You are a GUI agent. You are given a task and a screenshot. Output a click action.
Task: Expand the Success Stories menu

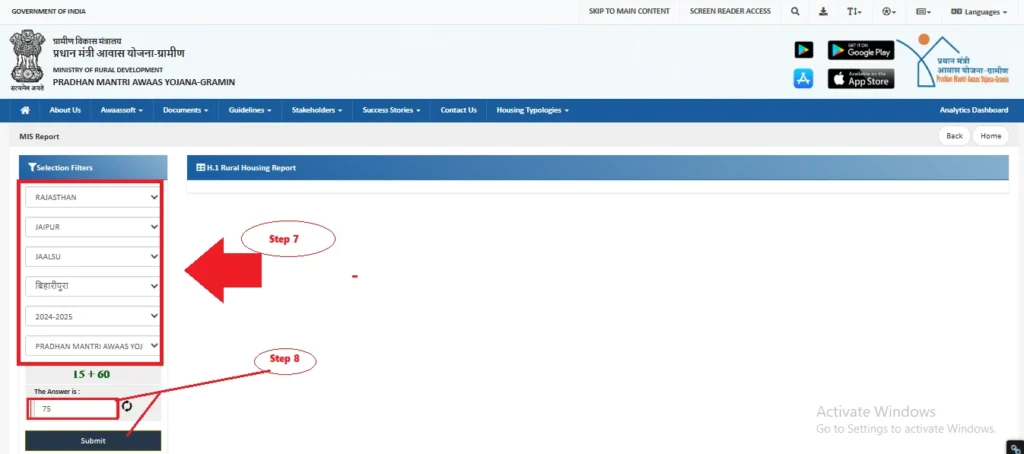point(392,110)
